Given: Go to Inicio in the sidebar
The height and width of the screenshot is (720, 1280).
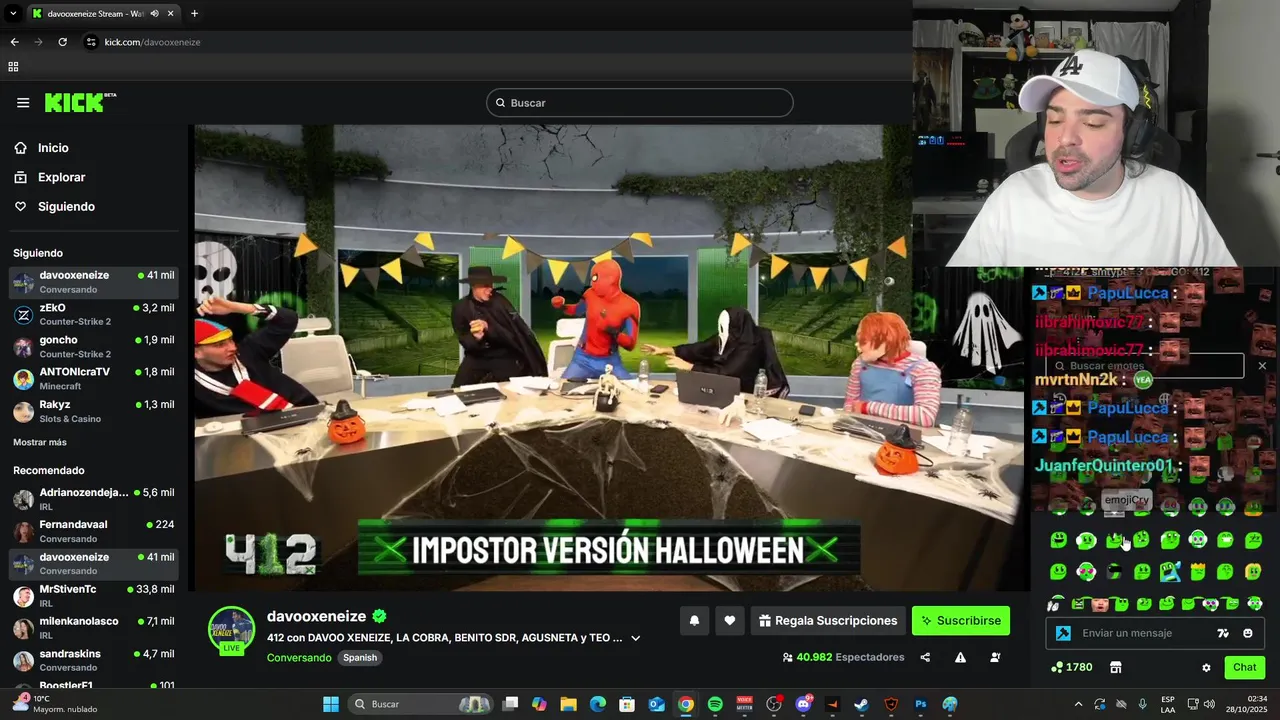Looking at the screenshot, I should point(53,148).
